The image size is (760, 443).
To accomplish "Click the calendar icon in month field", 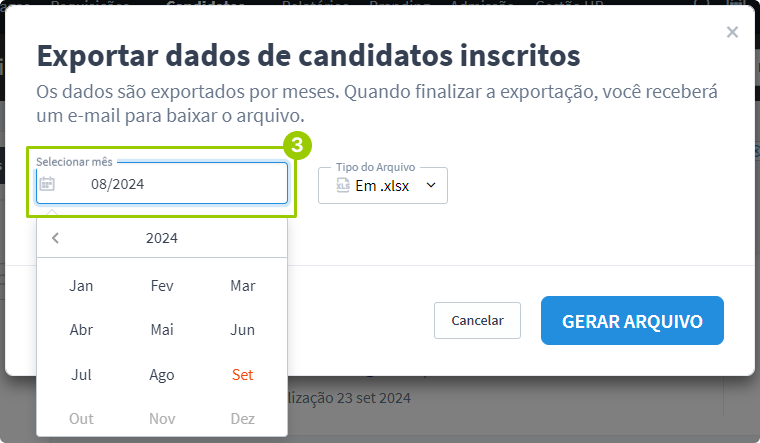I will click(47, 184).
